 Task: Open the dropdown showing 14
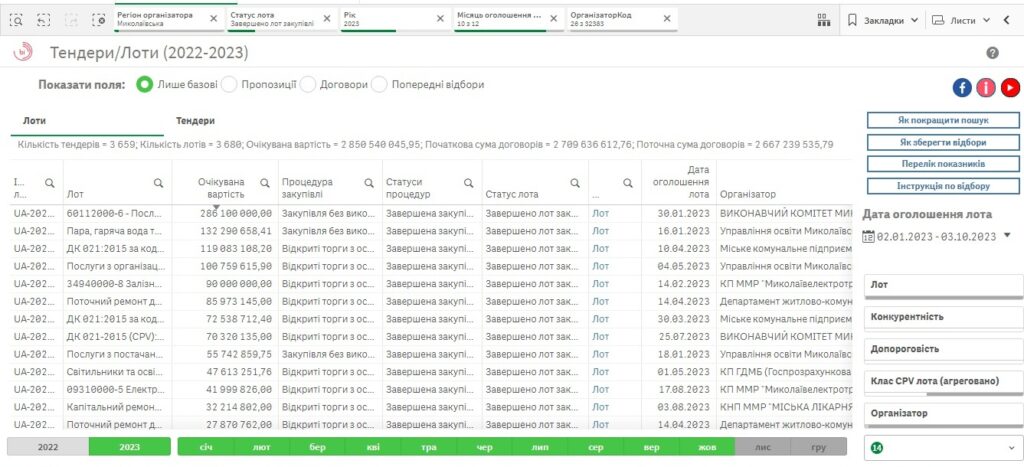[943, 448]
